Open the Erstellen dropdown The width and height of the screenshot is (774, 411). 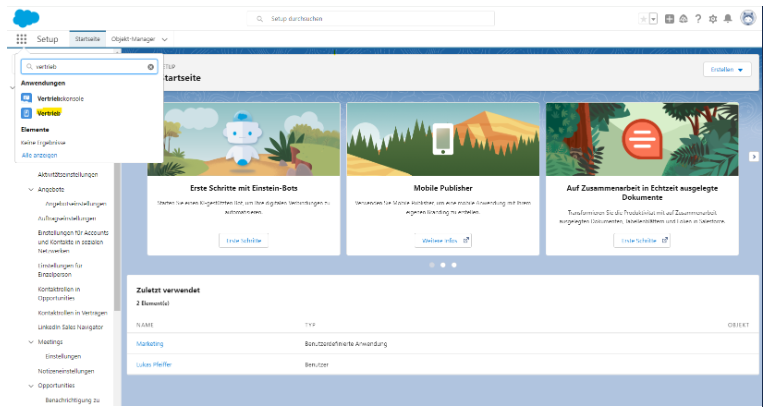726,70
